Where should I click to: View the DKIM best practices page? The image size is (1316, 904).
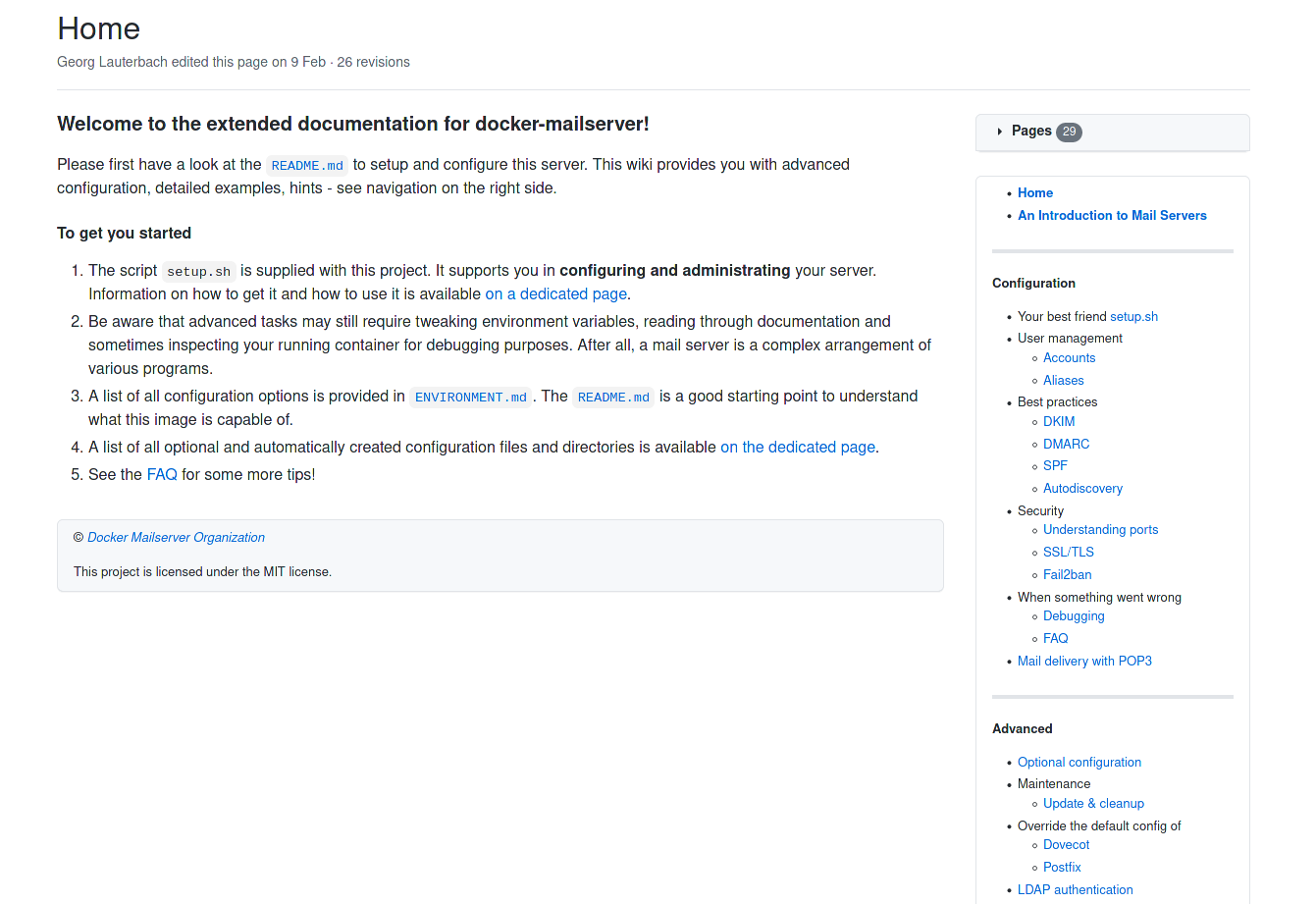1058,421
